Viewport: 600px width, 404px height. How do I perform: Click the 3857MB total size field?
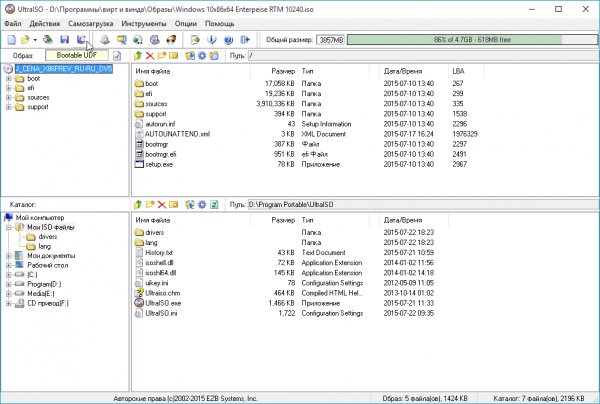click(330, 40)
